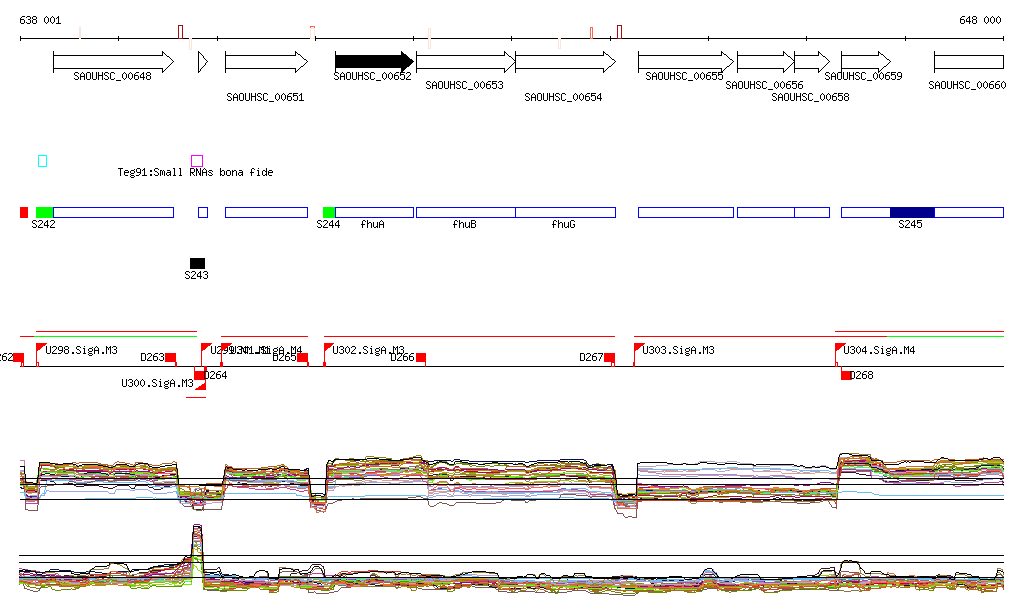Click the red D266 terminator marker
Screen dimensions: 1024x611
421,357
